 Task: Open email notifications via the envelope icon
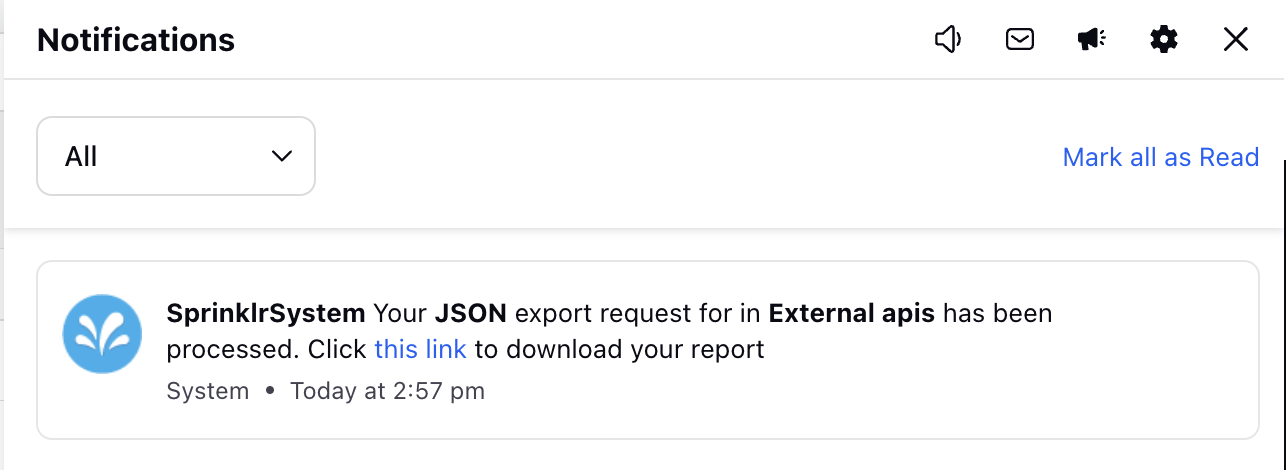[1020, 40]
